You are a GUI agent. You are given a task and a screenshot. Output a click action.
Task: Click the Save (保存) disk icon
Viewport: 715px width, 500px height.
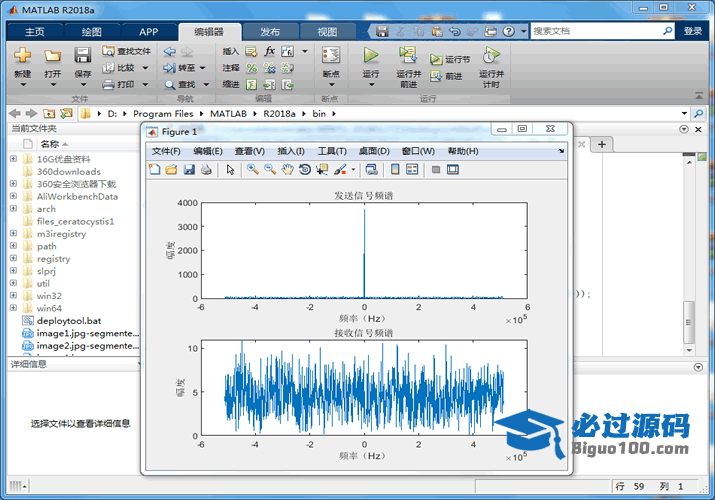83,55
